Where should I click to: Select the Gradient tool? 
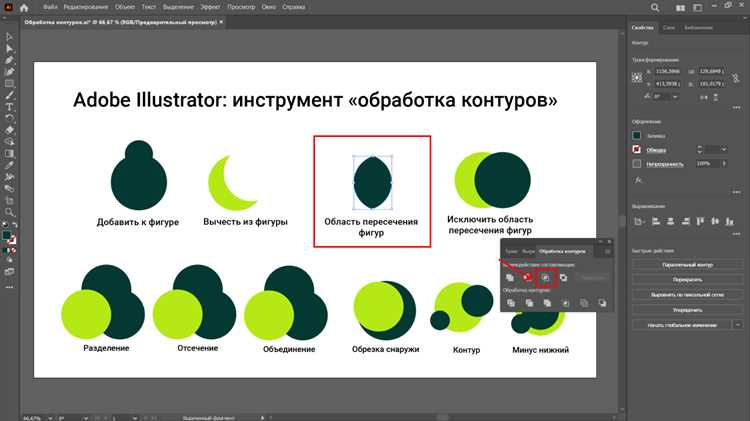click(x=9, y=154)
